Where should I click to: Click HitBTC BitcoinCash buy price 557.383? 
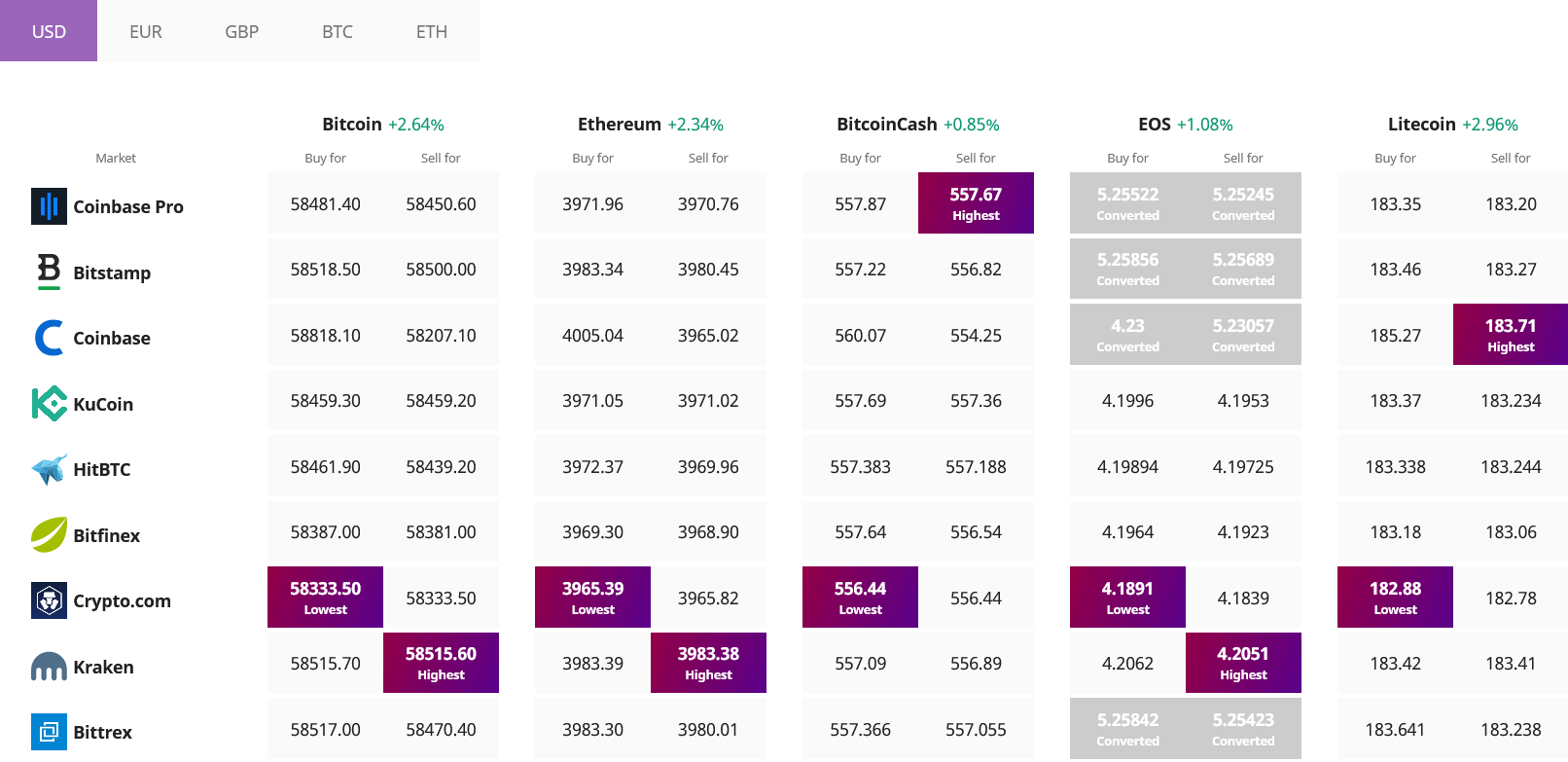(x=860, y=466)
